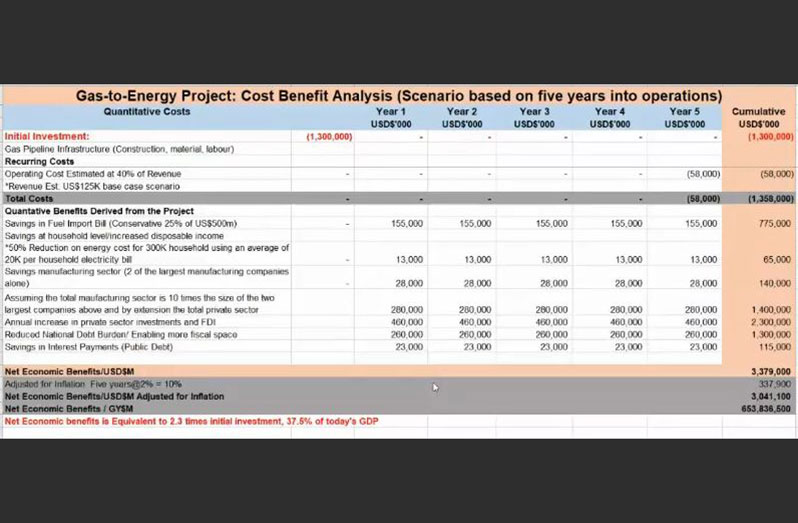This screenshot has width=798, height=523.
Task: Select the Initial Investment row label
Action: [x=47, y=136]
